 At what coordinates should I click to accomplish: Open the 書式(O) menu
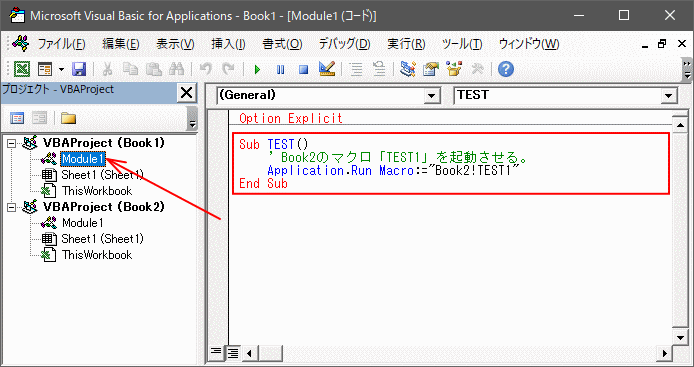pyautogui.click(x=282, y=44)
